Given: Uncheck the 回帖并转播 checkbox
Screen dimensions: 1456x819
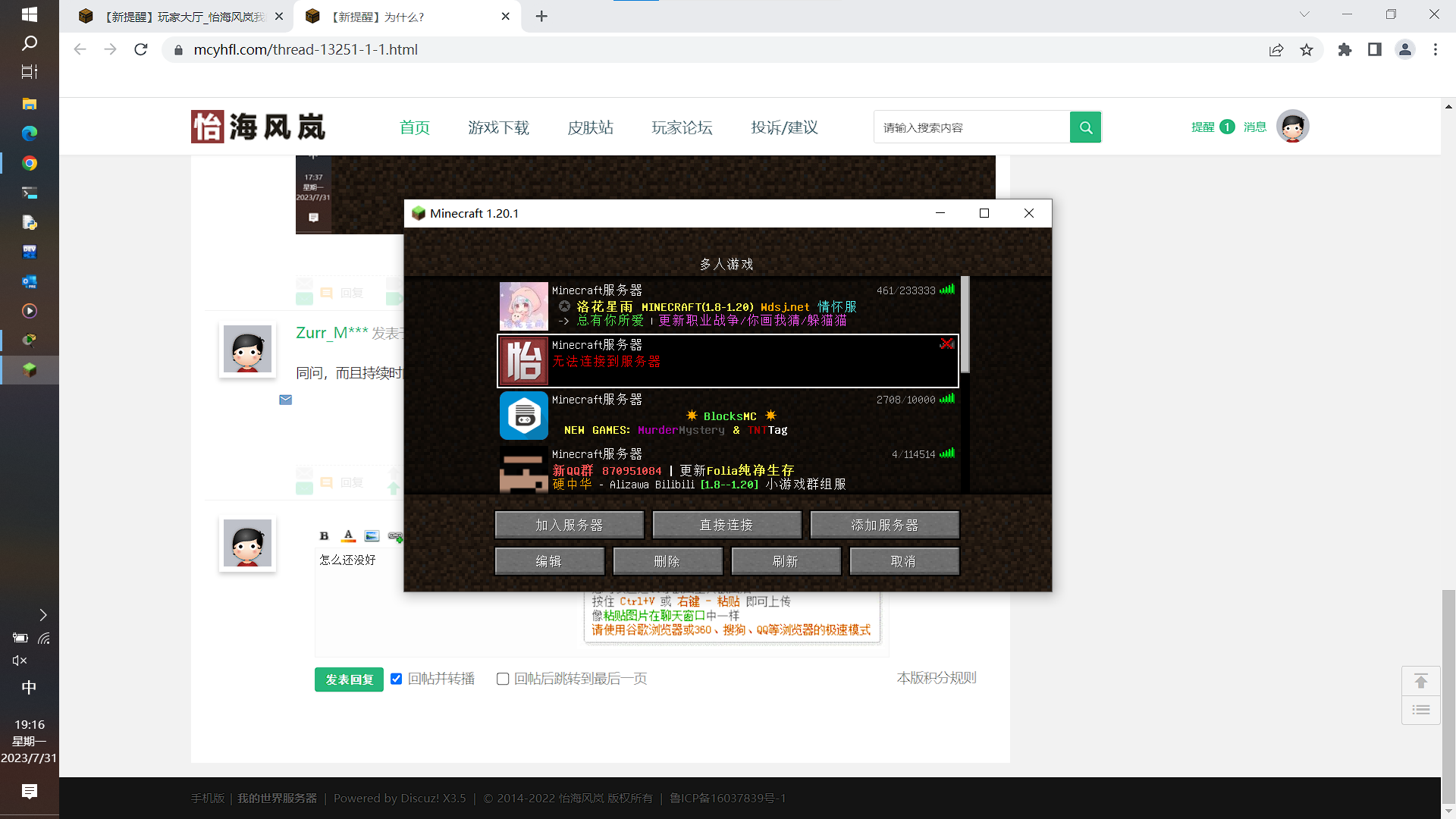Looking at the screenshot, I should (x=396, y=679).
